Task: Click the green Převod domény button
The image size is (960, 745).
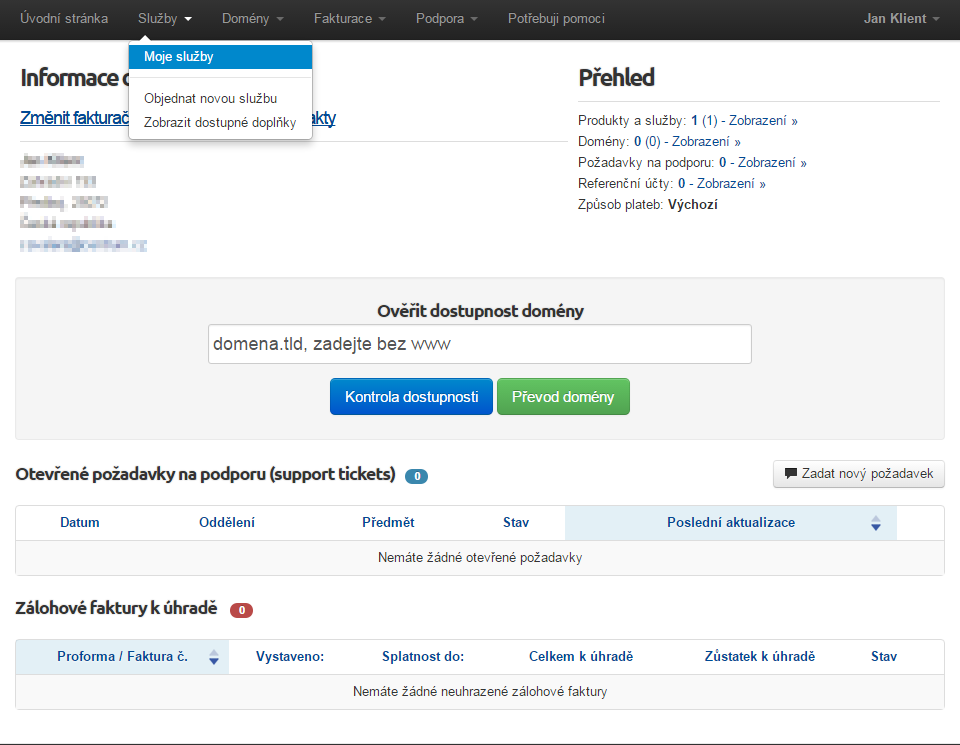Action: (x=563, y=397)
